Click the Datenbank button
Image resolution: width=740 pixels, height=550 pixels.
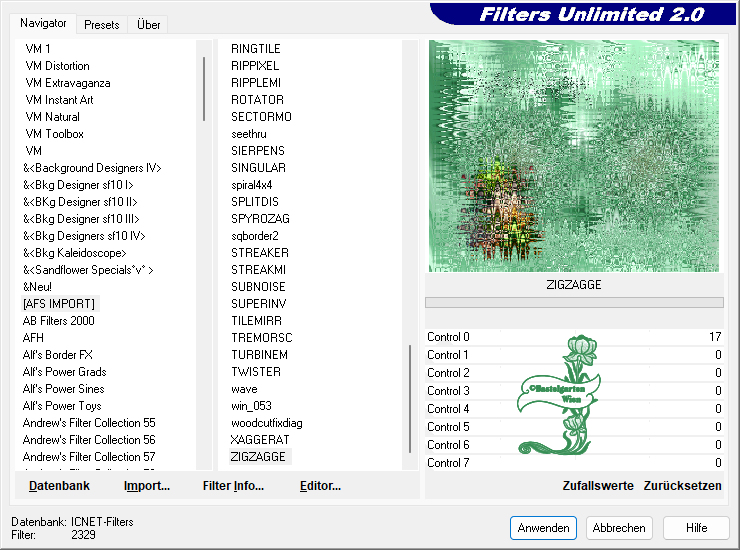point(59,486)
